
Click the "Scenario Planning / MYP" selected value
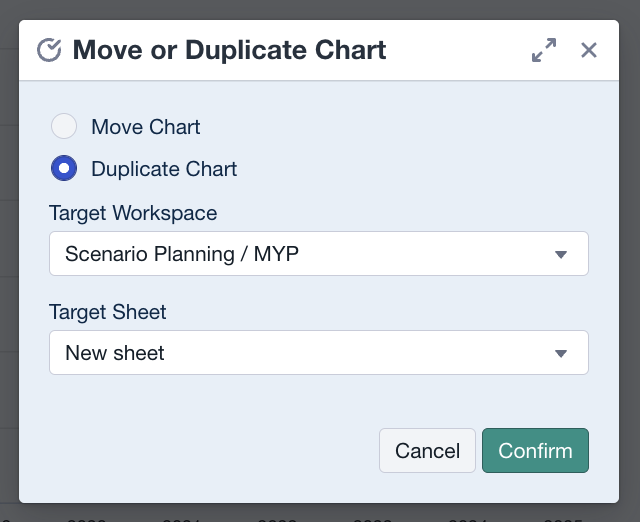click(182, 254)
